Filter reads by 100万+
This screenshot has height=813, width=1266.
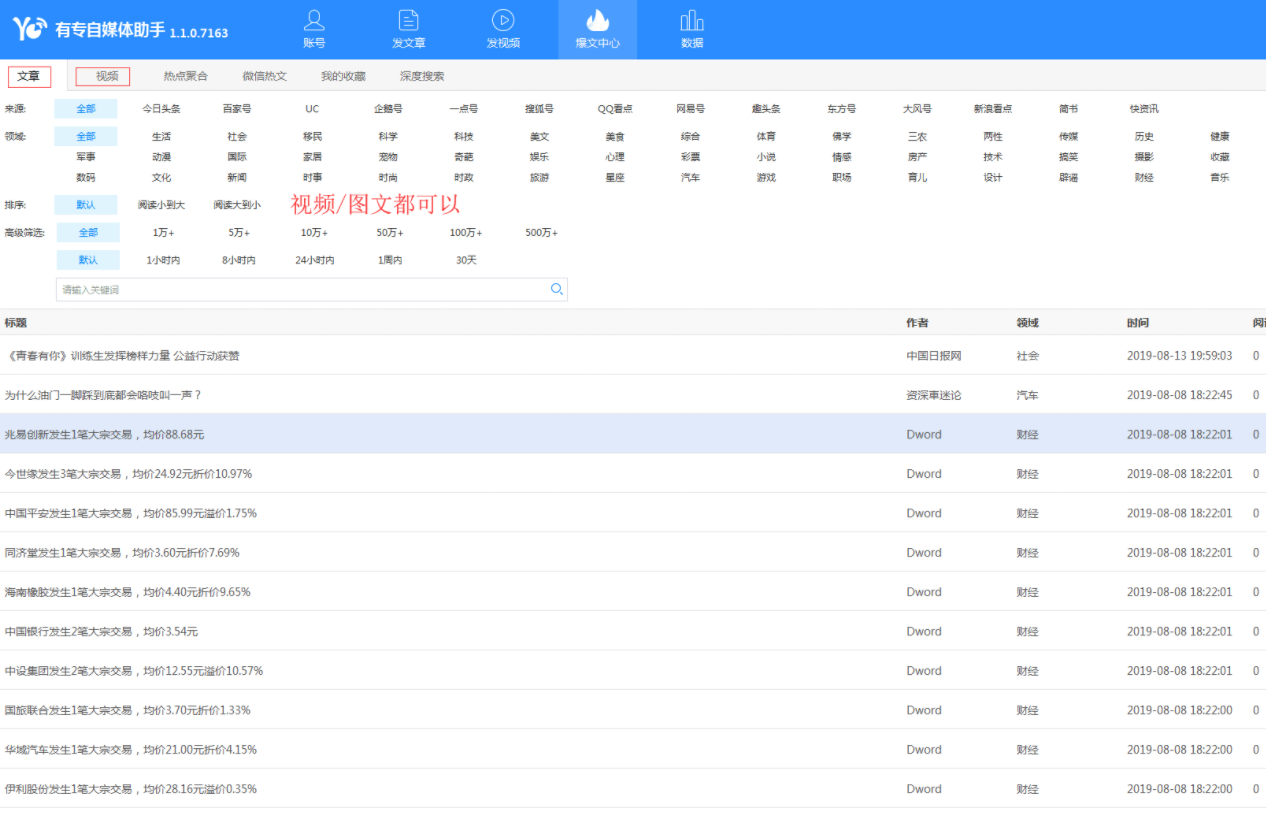(465, 233)
